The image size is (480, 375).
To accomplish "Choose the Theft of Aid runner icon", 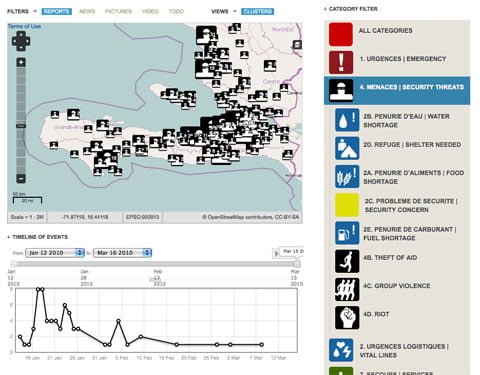I will (x=347, y=261).
